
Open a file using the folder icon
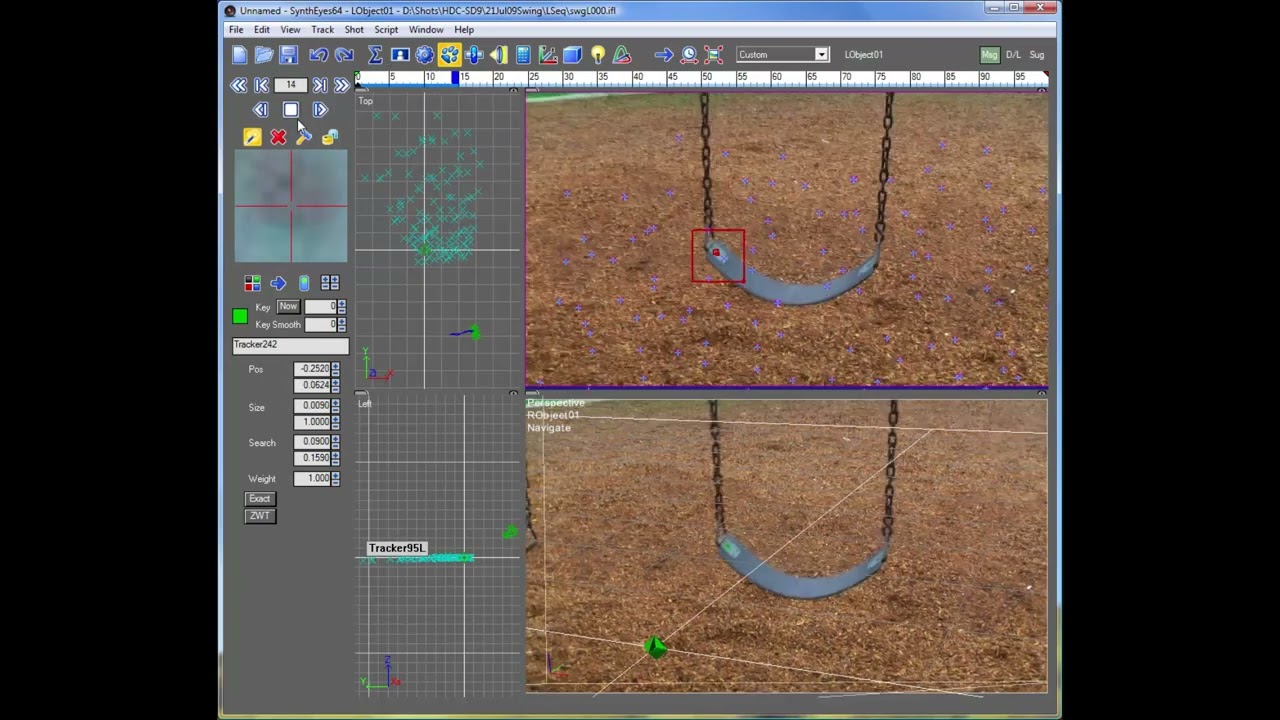click(264, 55)
